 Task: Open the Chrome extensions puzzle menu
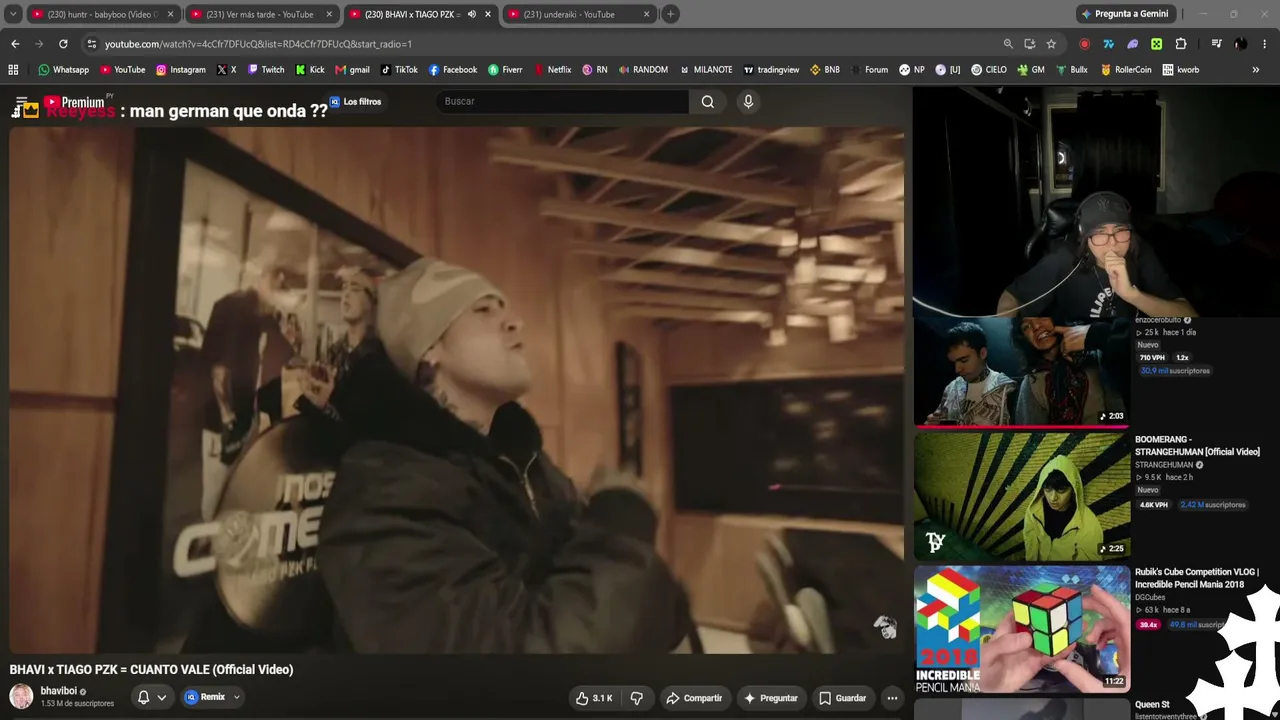coord(1181,44)
